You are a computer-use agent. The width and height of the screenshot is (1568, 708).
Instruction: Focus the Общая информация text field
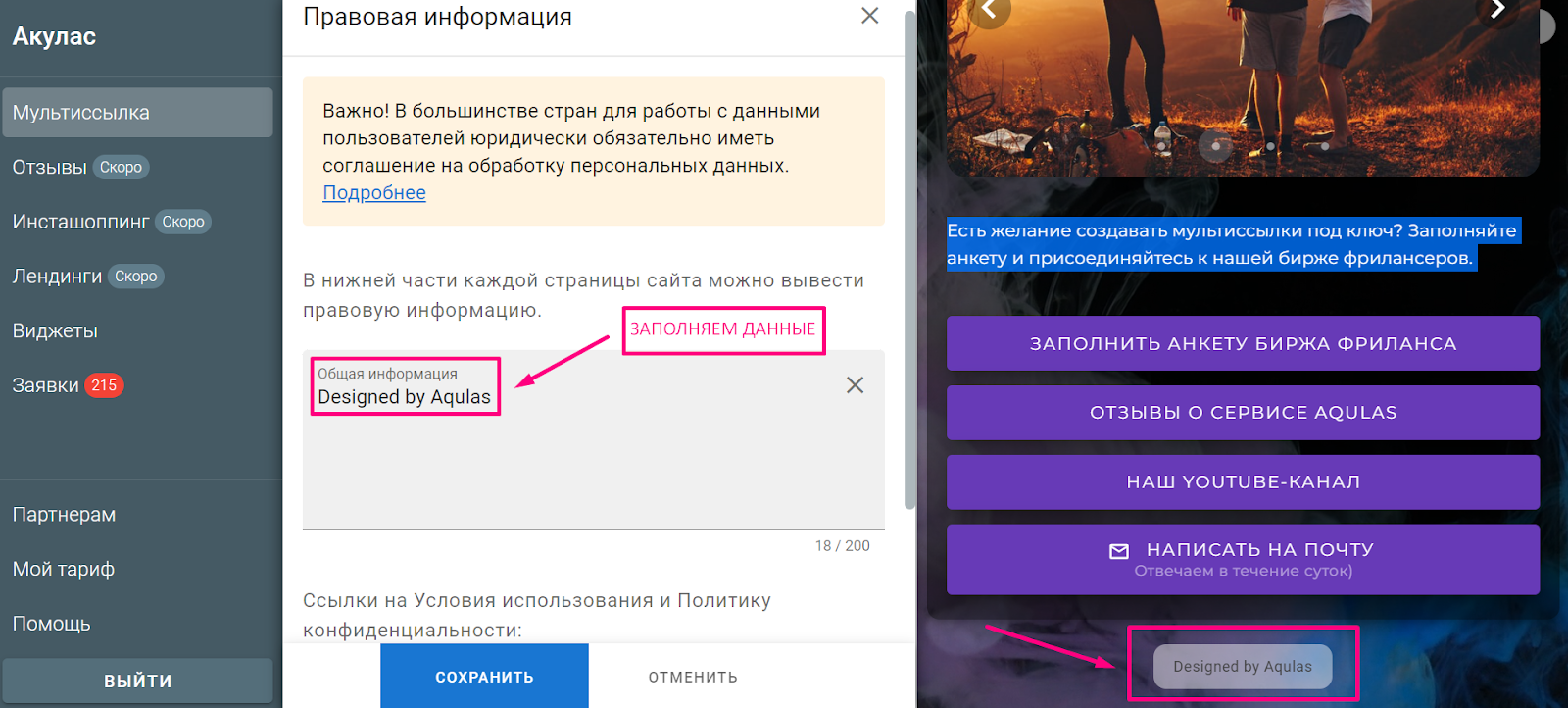click(x=594, y=439)
